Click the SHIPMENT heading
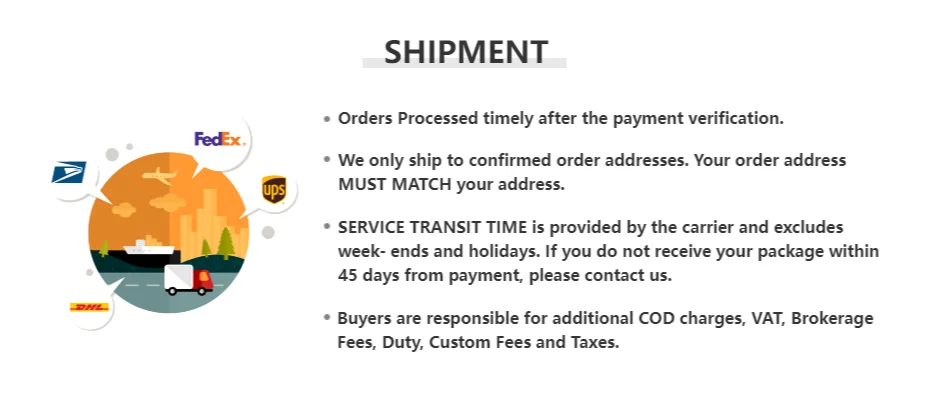The image size is (932, 400). coord(465,52)
